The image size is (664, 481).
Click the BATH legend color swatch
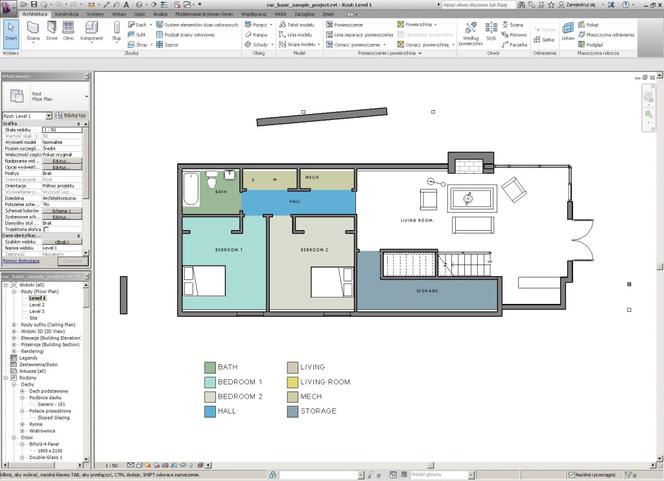(x=210, y=368)
